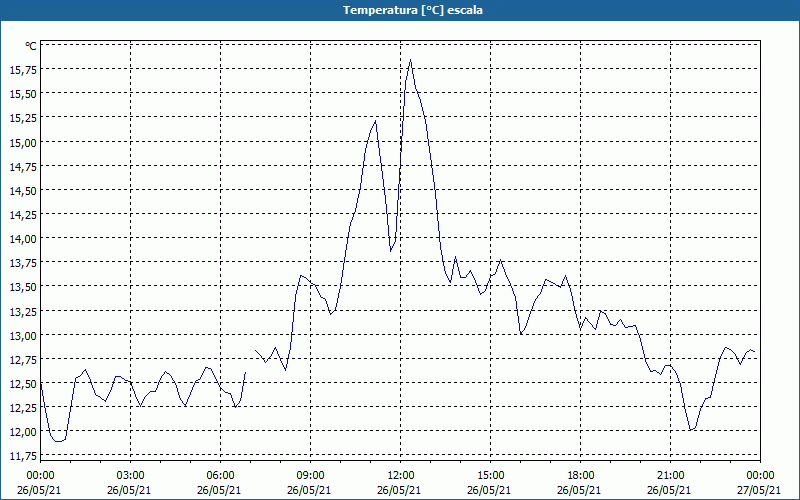800x500 pixels.
Task: Click the 18:00 time label
Action: [x=581, y=476]
